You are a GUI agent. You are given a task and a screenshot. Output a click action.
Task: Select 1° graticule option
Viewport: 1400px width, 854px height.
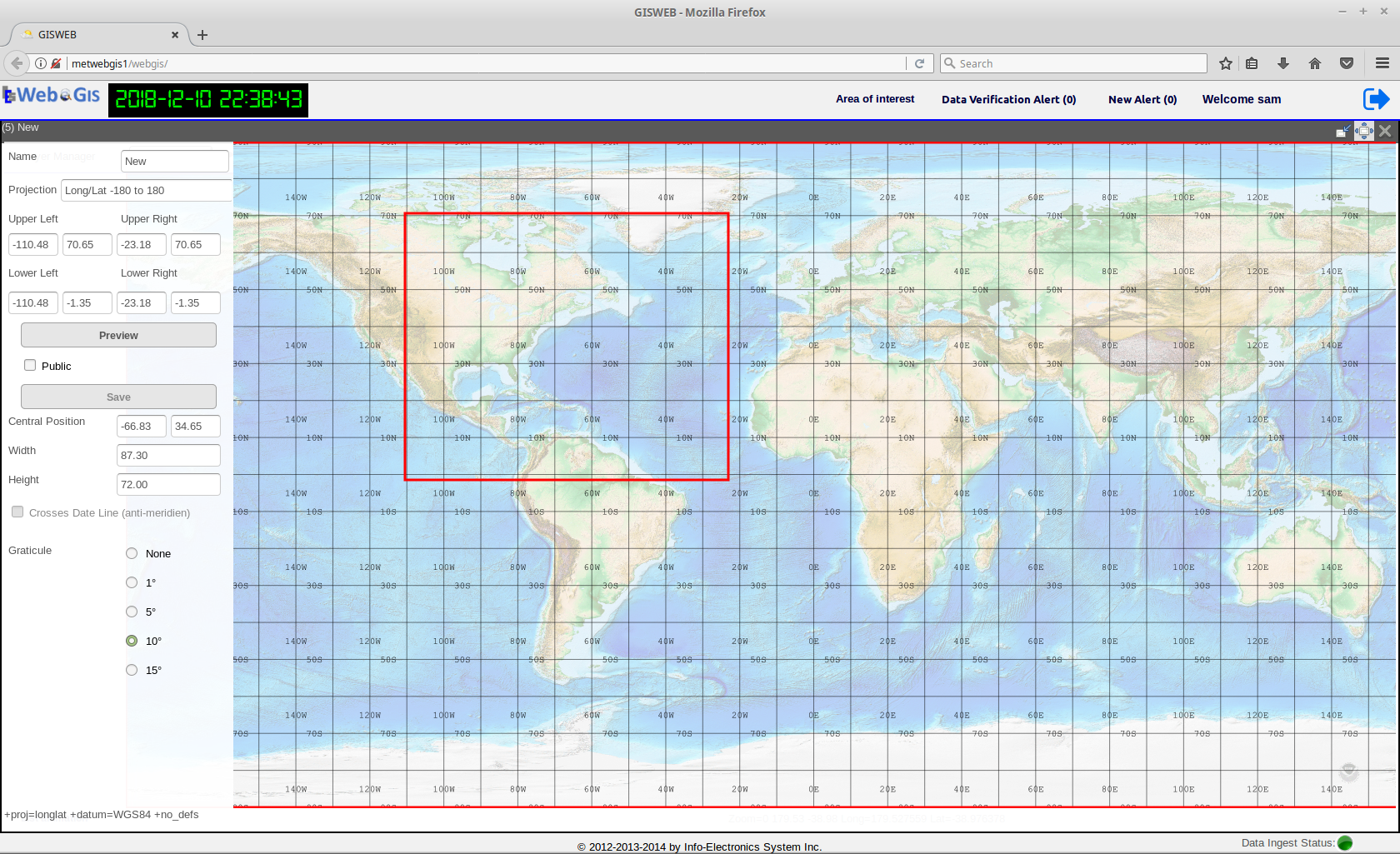pyautogui.click(x=132, y=582)
